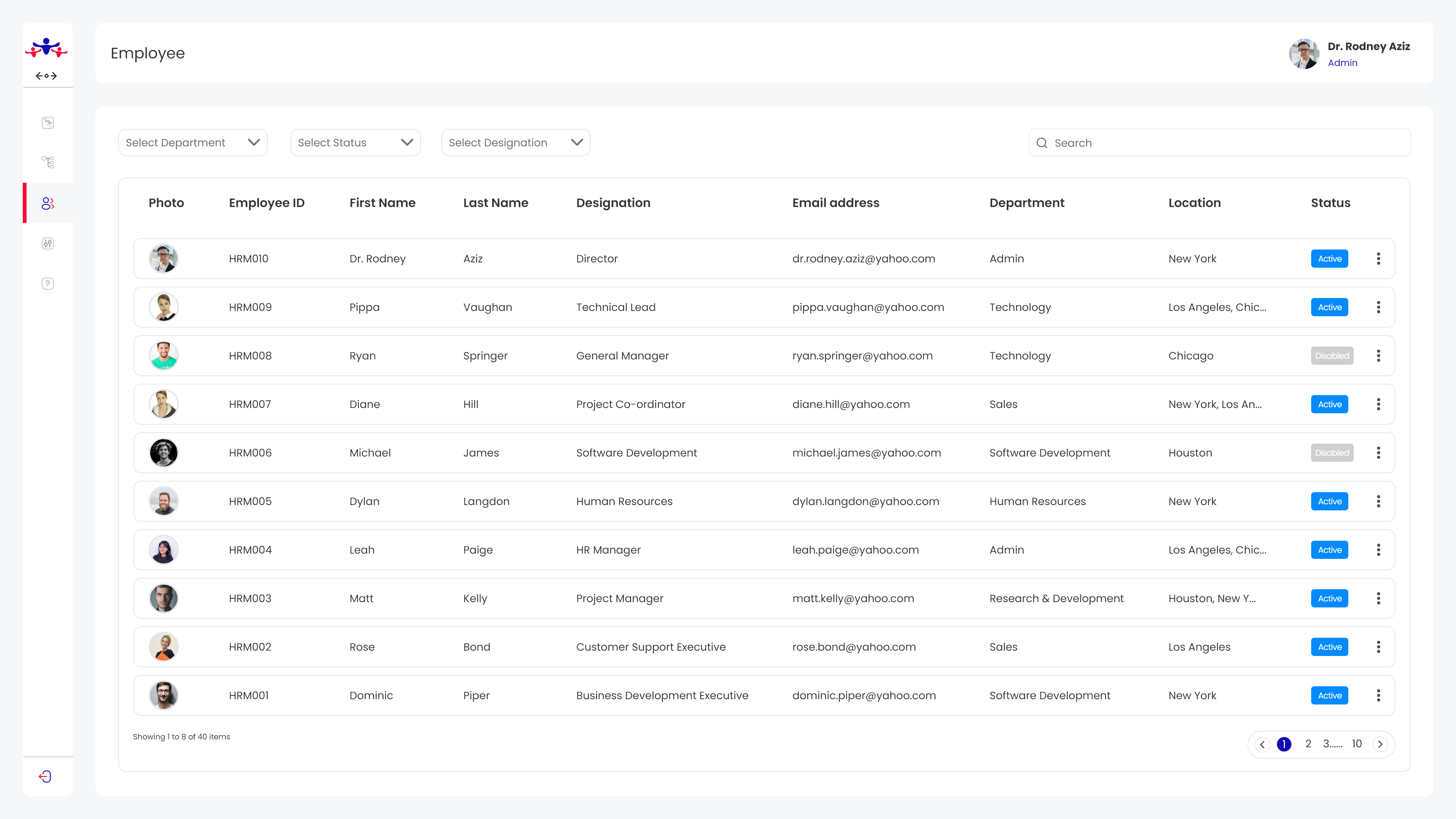This screenshot has height=819, width=1456.
Task: Click the search magnifier icon
Action: [x=1042, y=143]
